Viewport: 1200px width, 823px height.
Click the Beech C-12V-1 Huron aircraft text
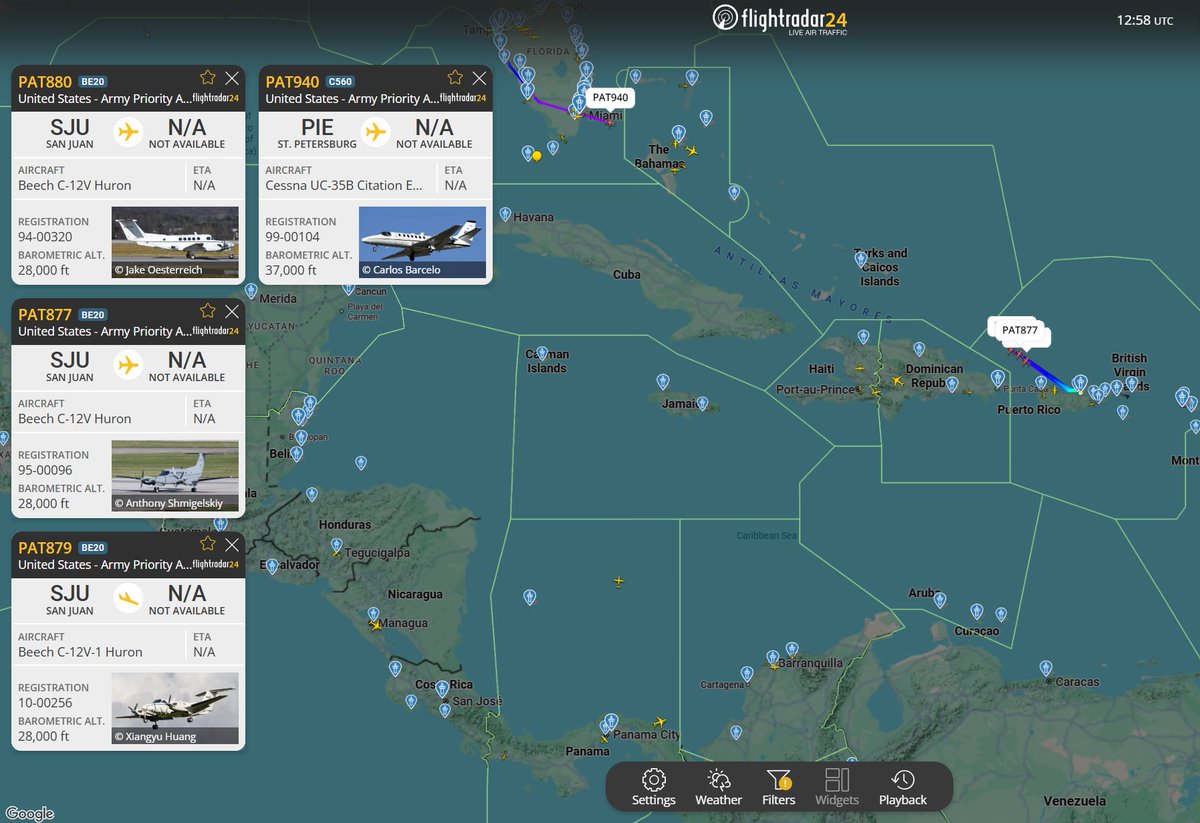[x=80, y=652]
